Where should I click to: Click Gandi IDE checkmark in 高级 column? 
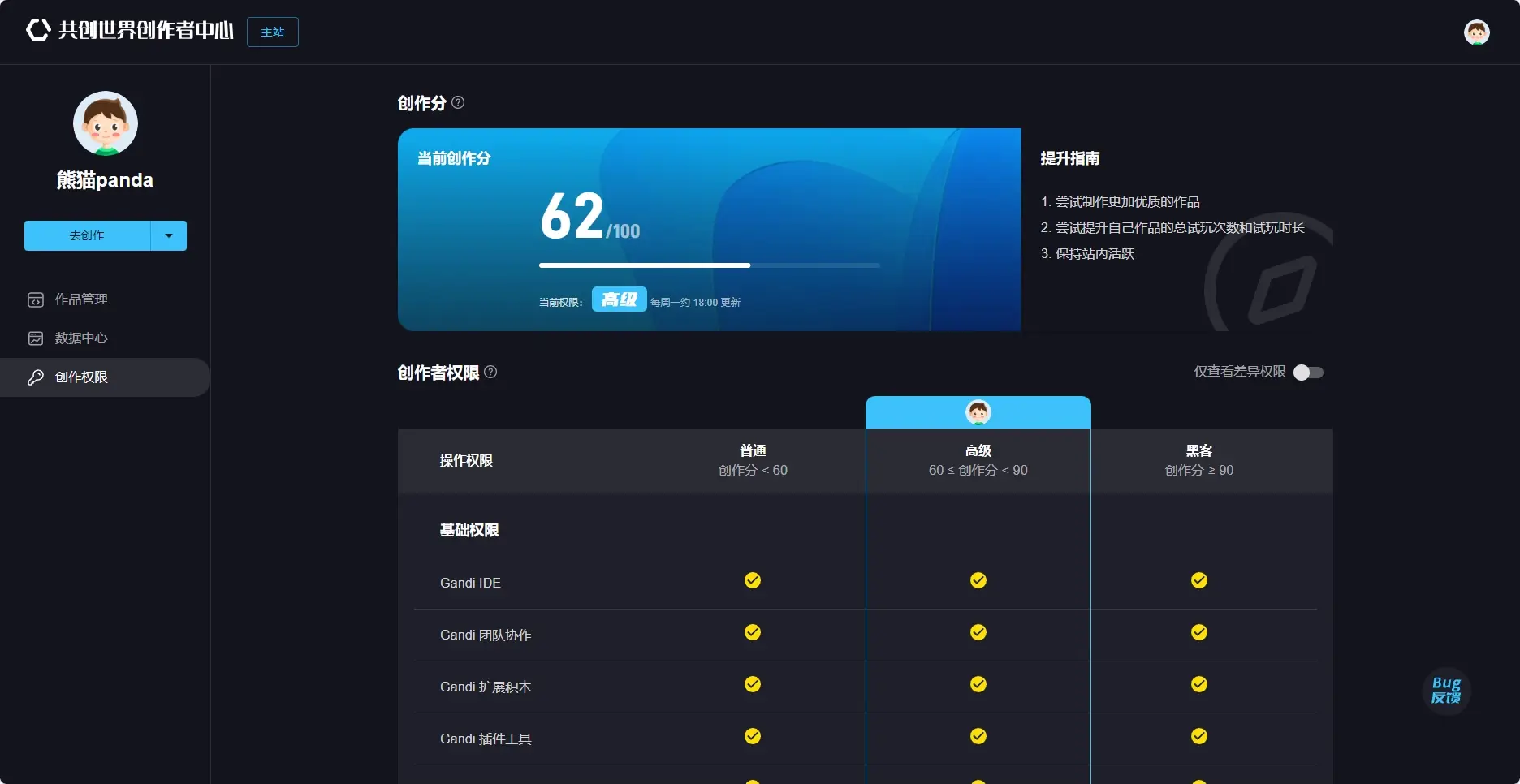click(x=978, y=580)
